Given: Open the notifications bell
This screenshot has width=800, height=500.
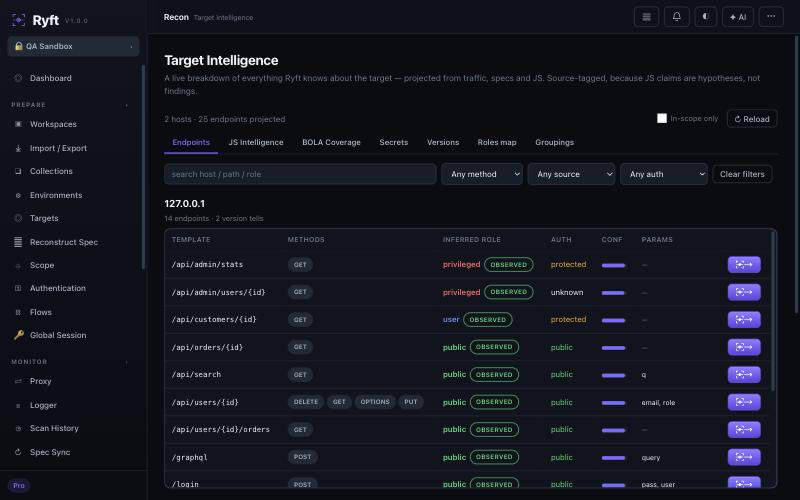Looking at the screenshot, I should click(x=677, y=17).
